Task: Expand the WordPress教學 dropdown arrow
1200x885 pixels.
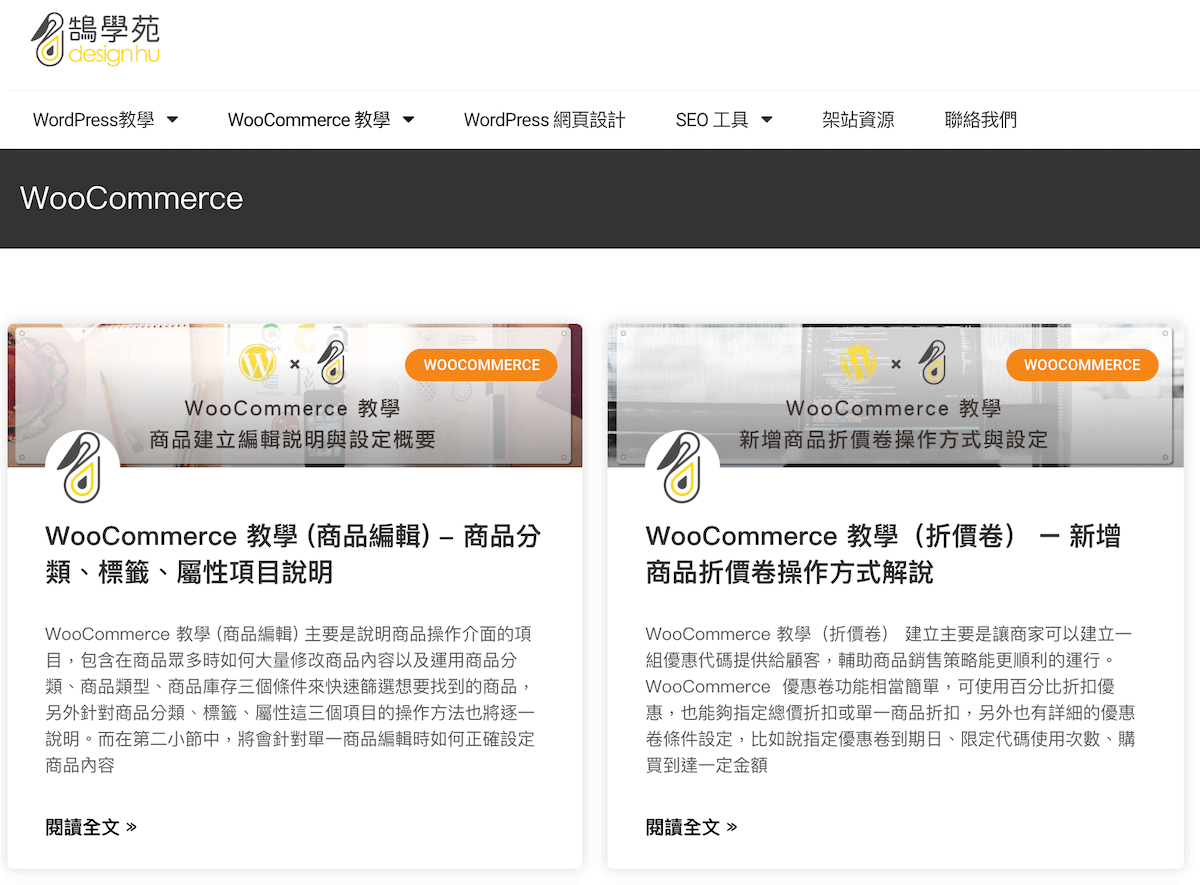Action: [x=172, y=120]
